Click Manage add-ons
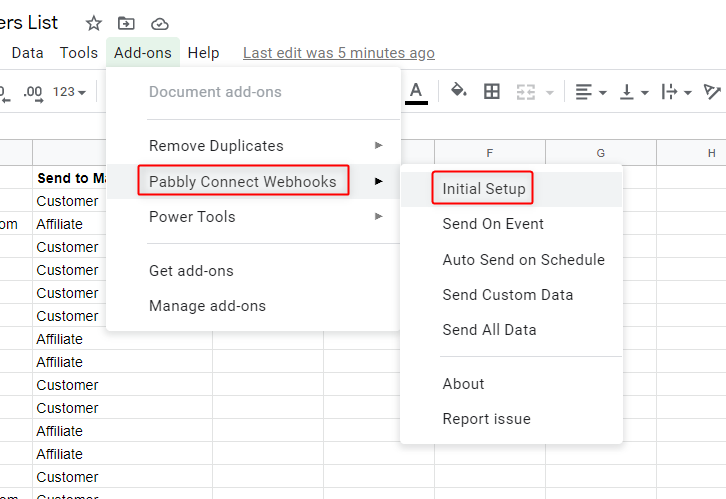Screen dimensions: 726x499 tap(253, 306)
